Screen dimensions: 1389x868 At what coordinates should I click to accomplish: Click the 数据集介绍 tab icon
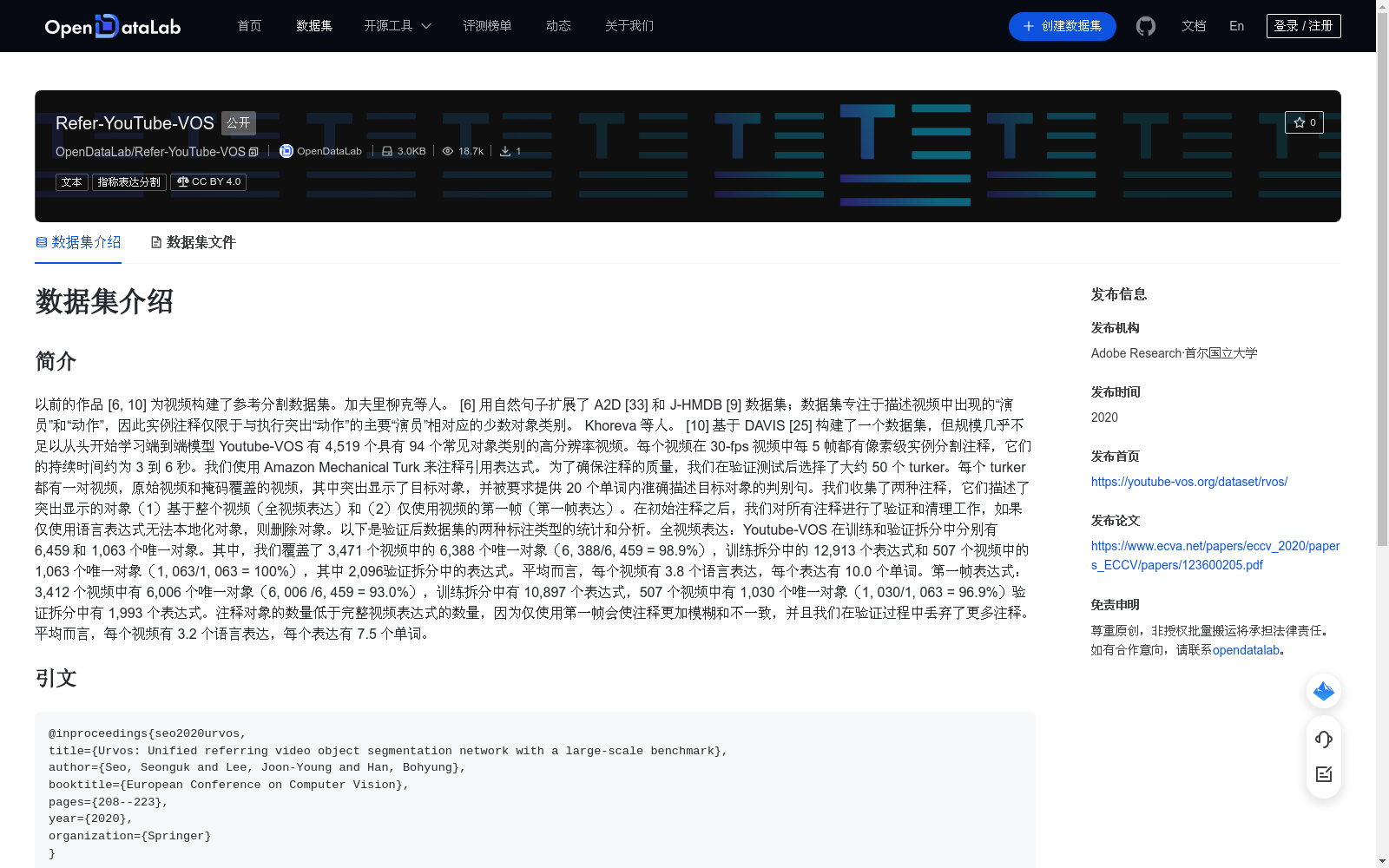point(41,242)
